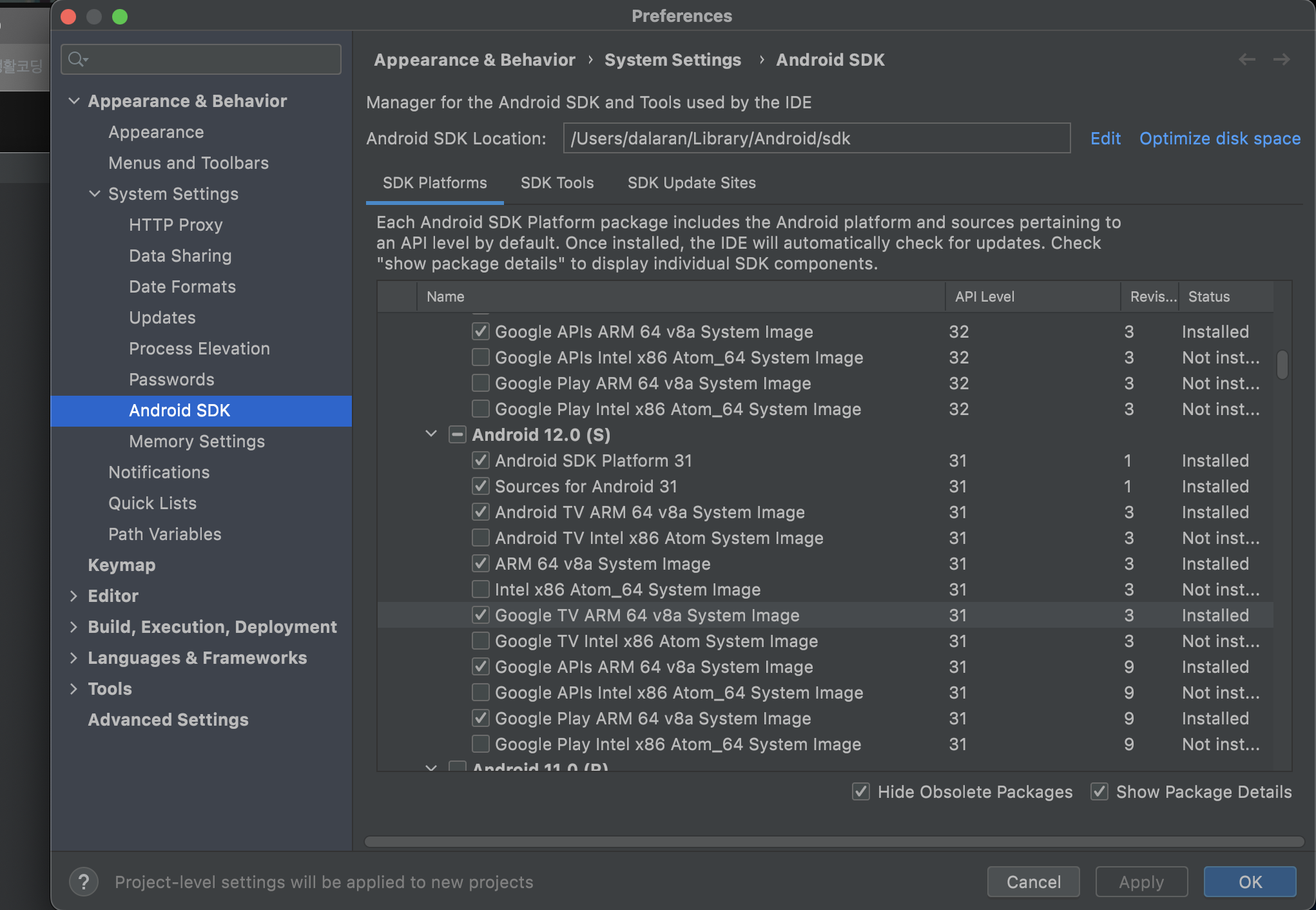This screenshot has width=1316, height=910.
Task: Click the Optimize disk space link
Action: tap(1220, 138)
